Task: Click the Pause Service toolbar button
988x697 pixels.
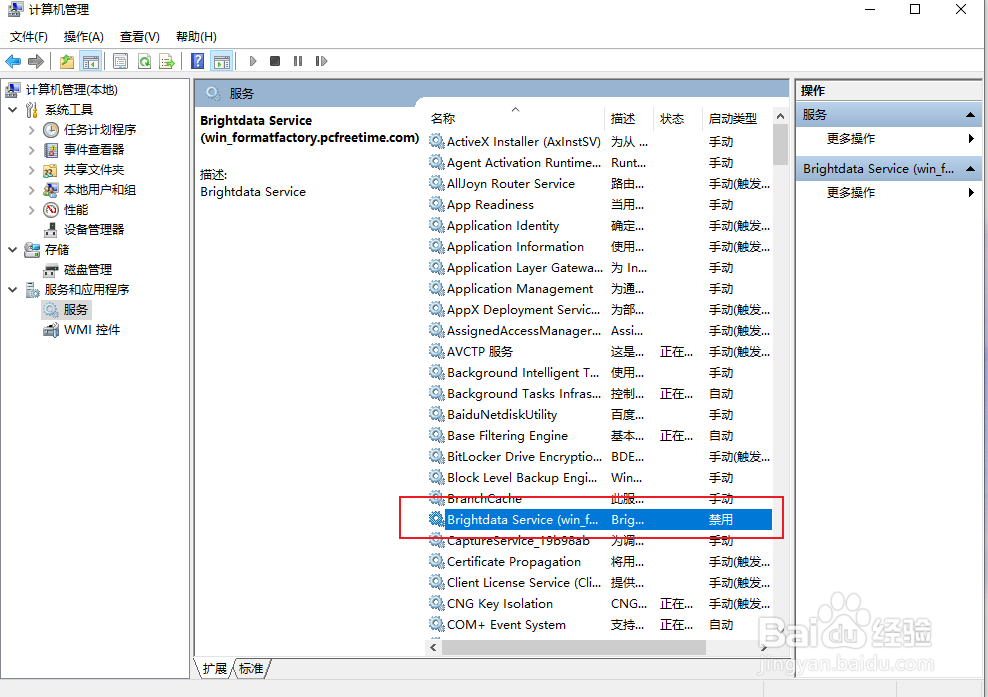Action: [x=298, y=61]
